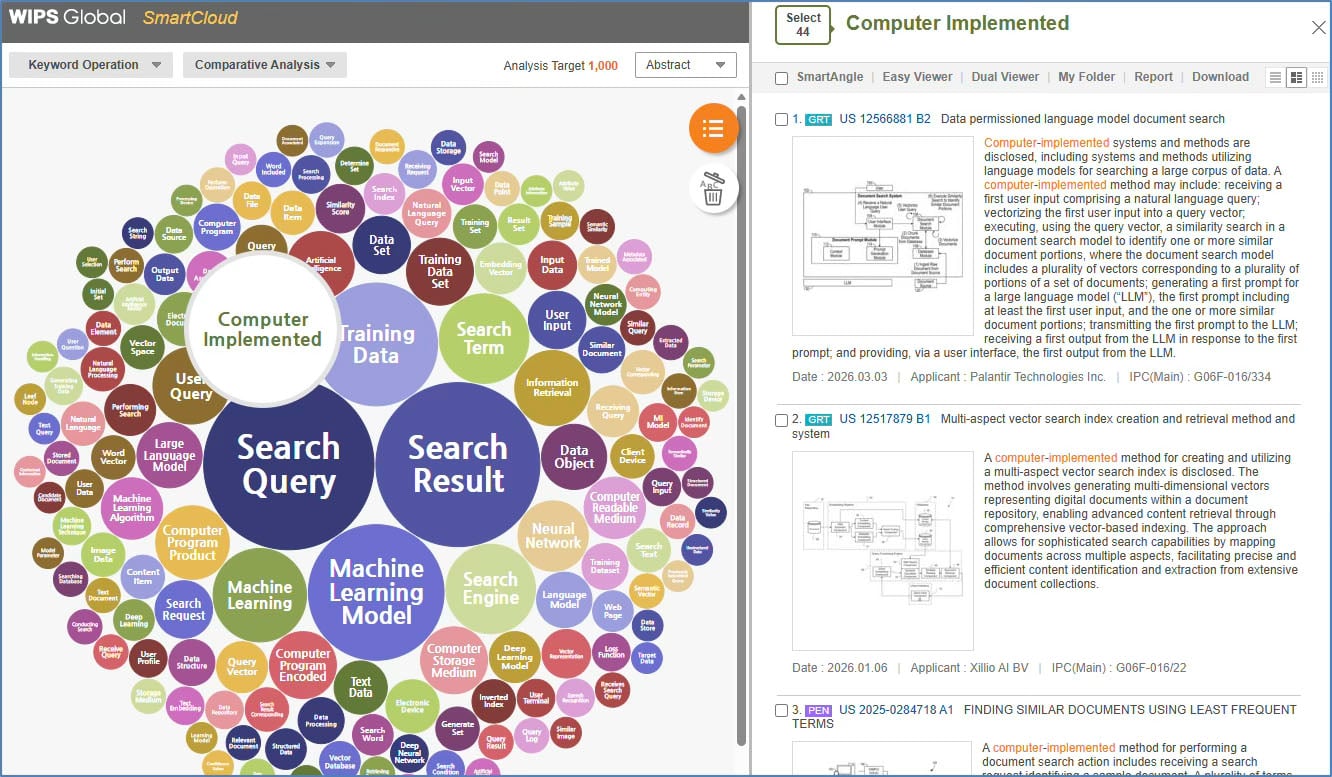The image size is (1332, 777).
Task: Select the Information Retrieval bubble
Action: click(x=552, y=388)
